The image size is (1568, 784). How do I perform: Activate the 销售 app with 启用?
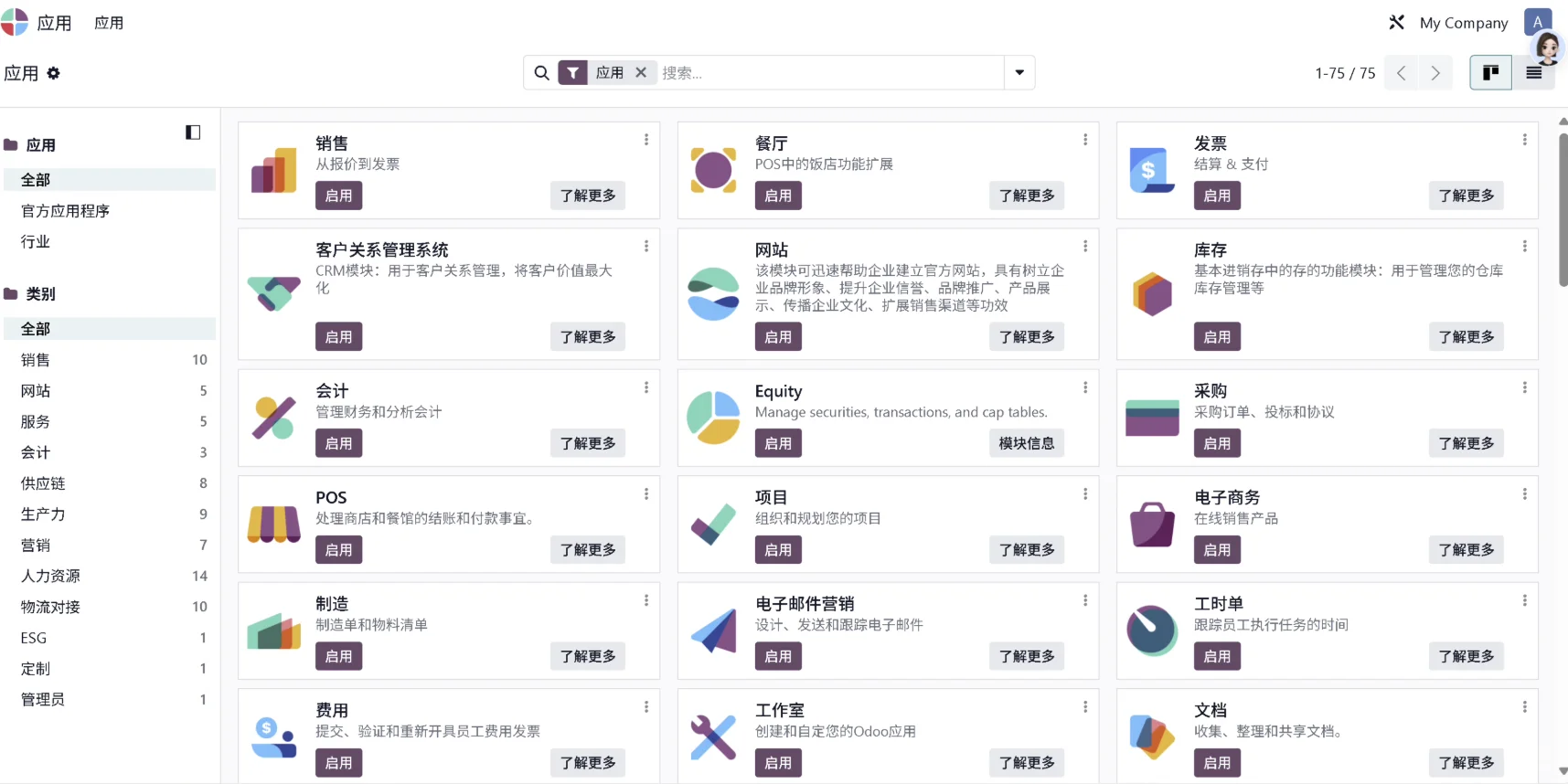(x=339, y=196)
